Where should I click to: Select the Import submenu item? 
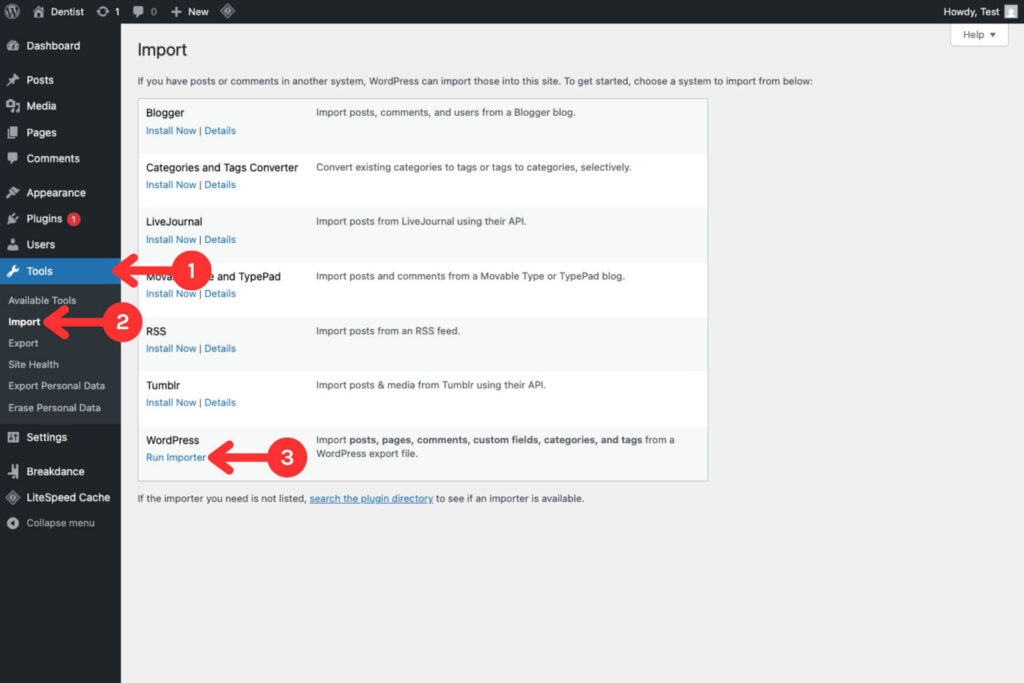[x=24, y=322]
